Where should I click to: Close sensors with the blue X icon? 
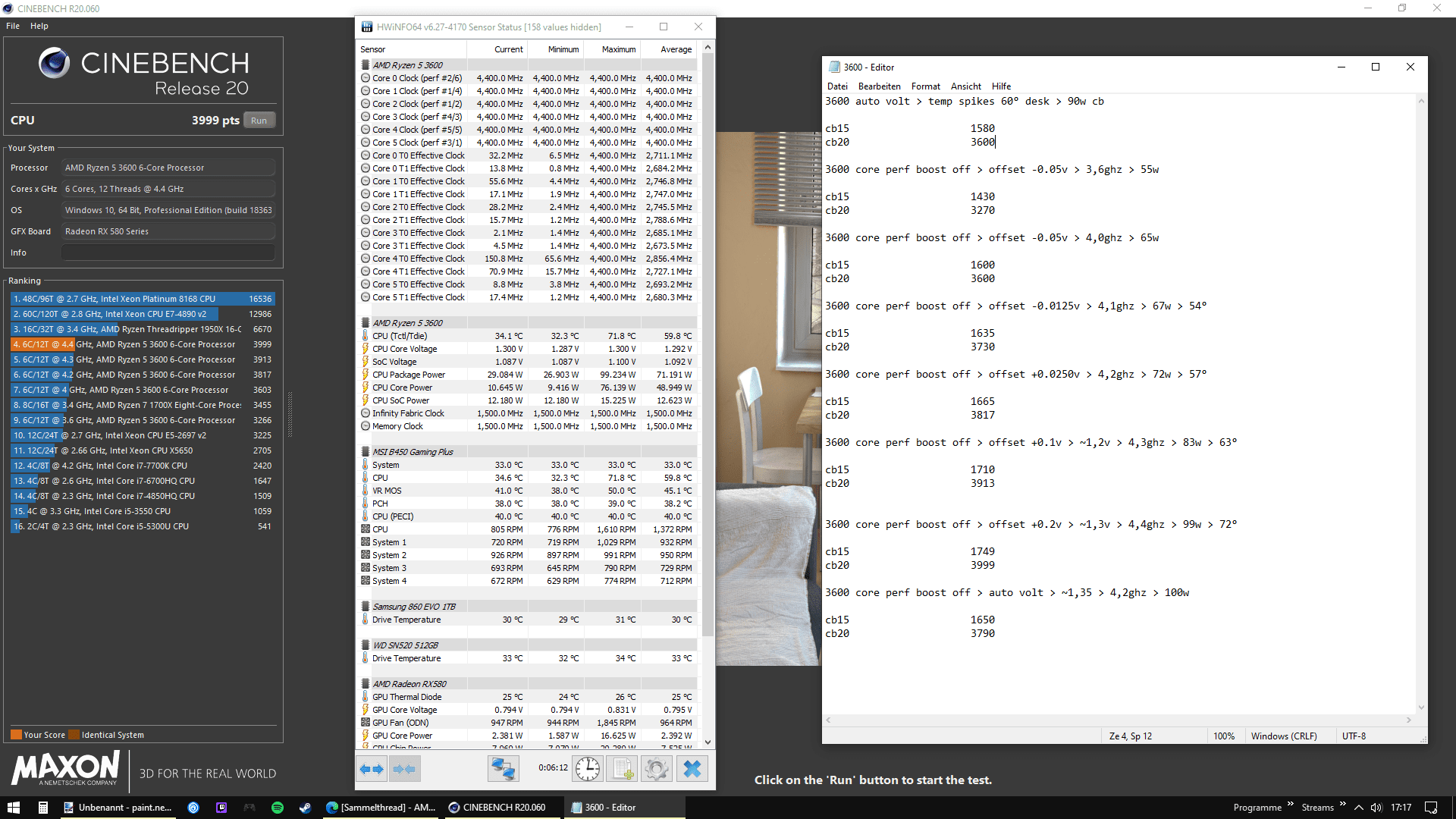pos(692,769)
